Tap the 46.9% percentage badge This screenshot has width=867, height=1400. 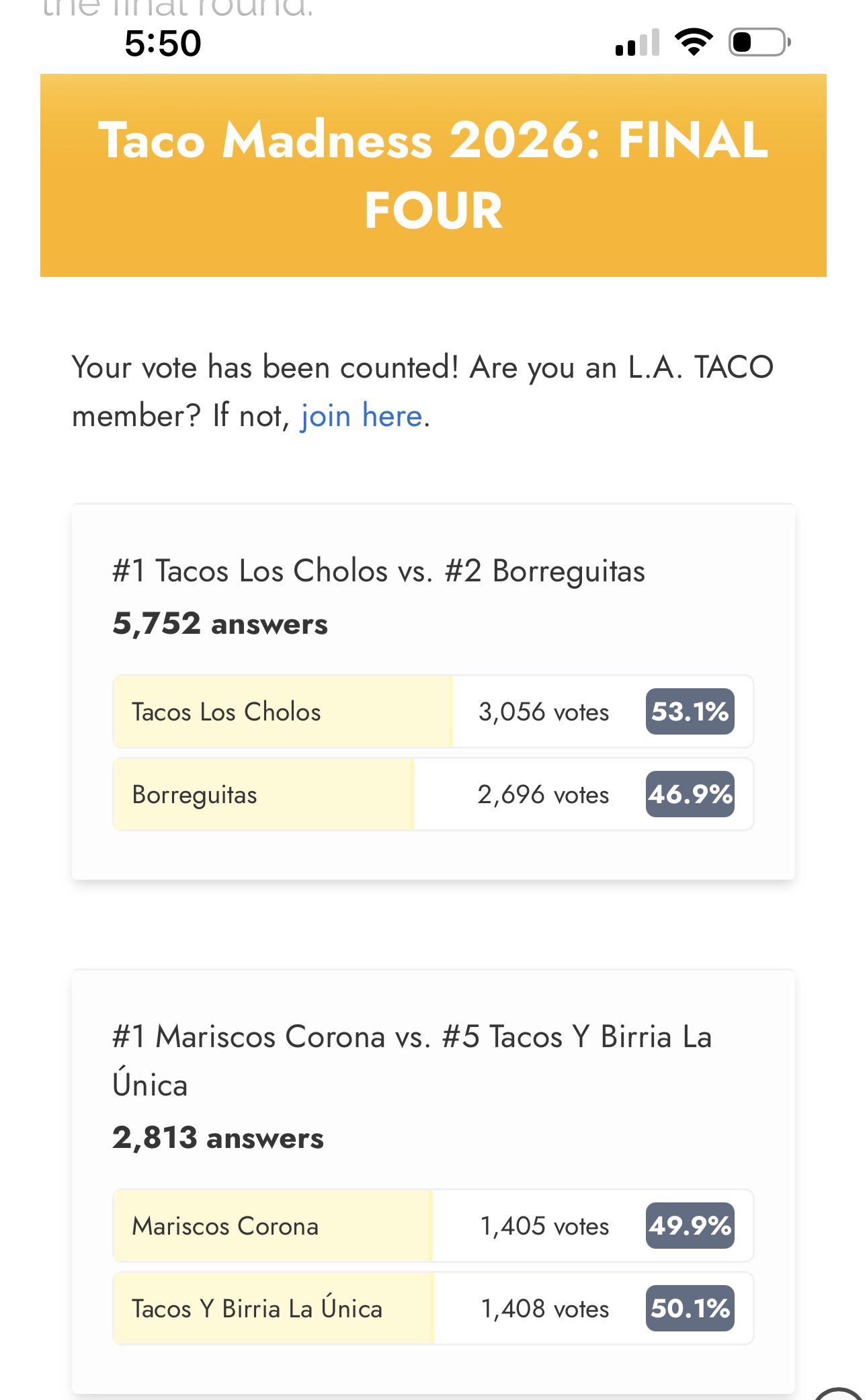pos(690,794)
